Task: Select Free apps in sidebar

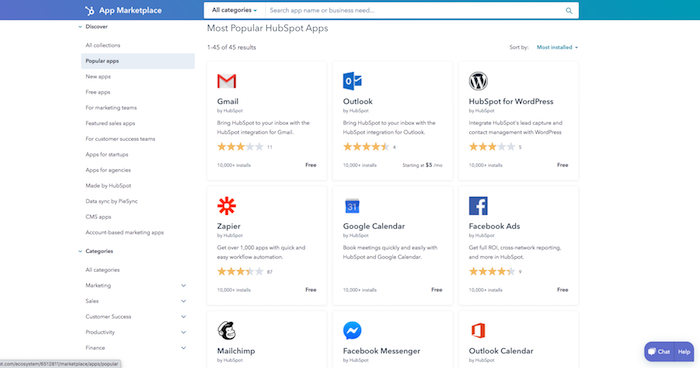Action: pos(98,92)
